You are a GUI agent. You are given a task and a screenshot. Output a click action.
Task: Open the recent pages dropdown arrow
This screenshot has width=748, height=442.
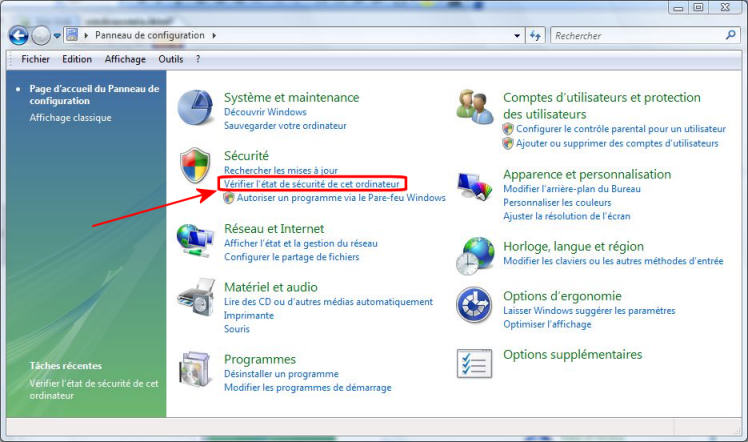[x=57, y=36]
